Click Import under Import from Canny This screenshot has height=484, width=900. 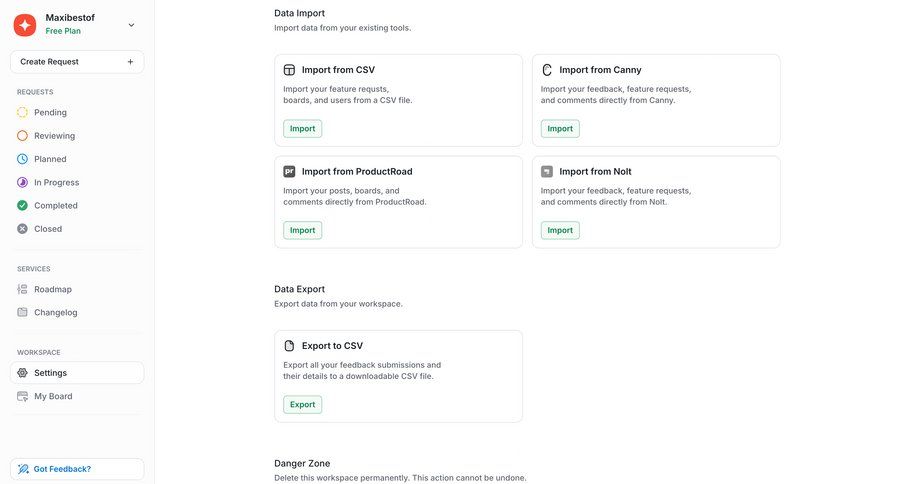point(560,128)
